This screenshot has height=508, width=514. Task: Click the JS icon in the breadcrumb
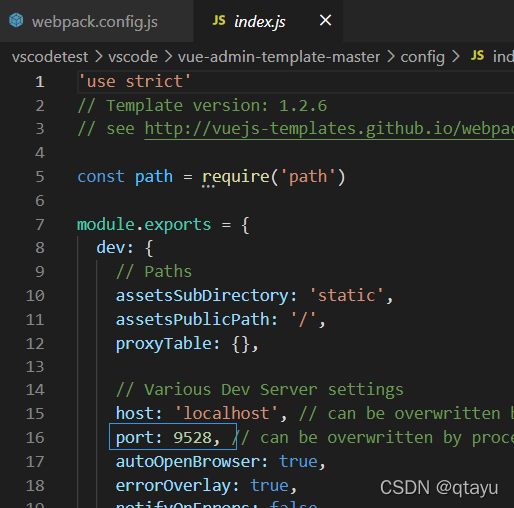click(478, 55)
